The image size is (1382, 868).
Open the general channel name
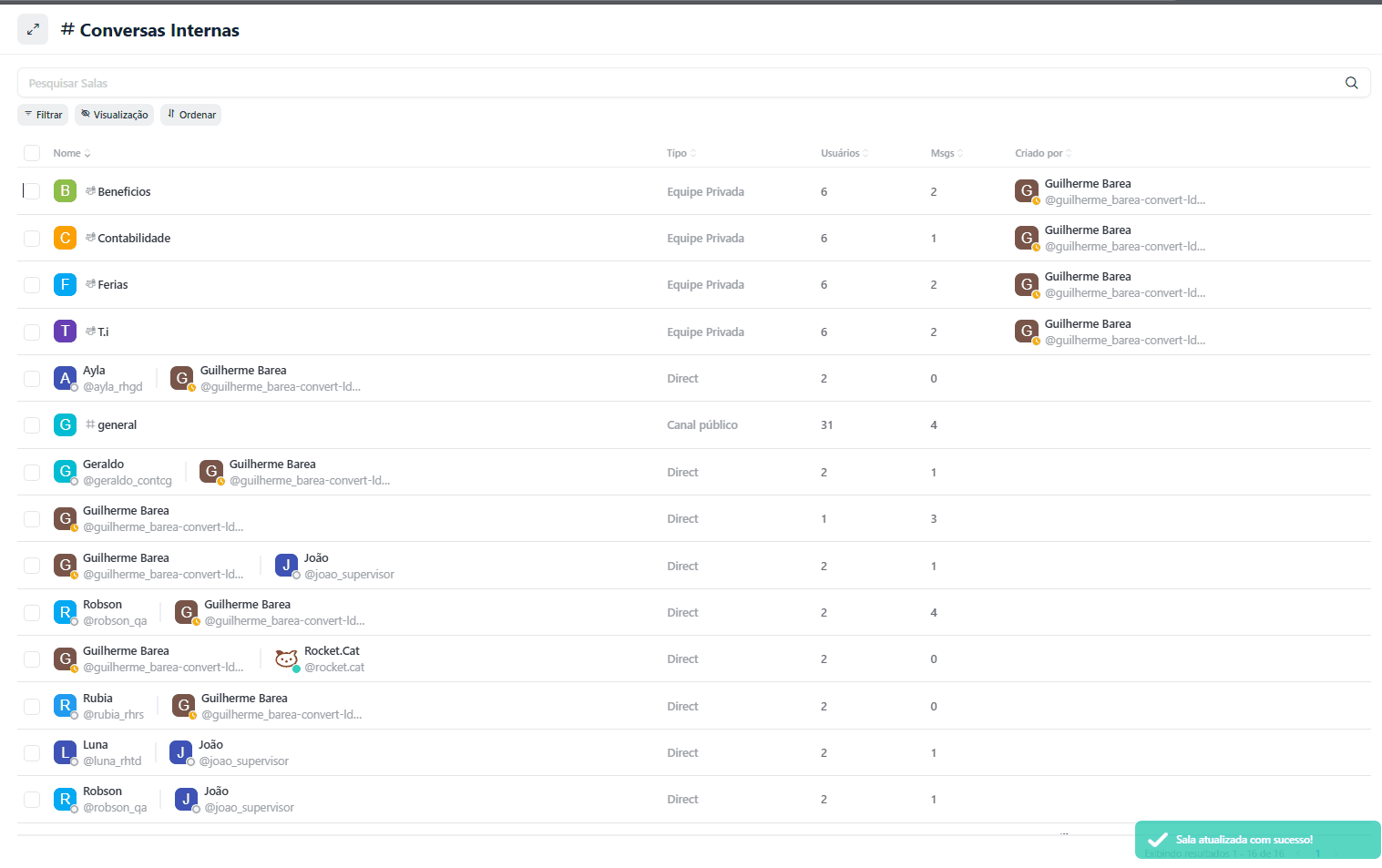pyautogui.click(x=117, y=424)
